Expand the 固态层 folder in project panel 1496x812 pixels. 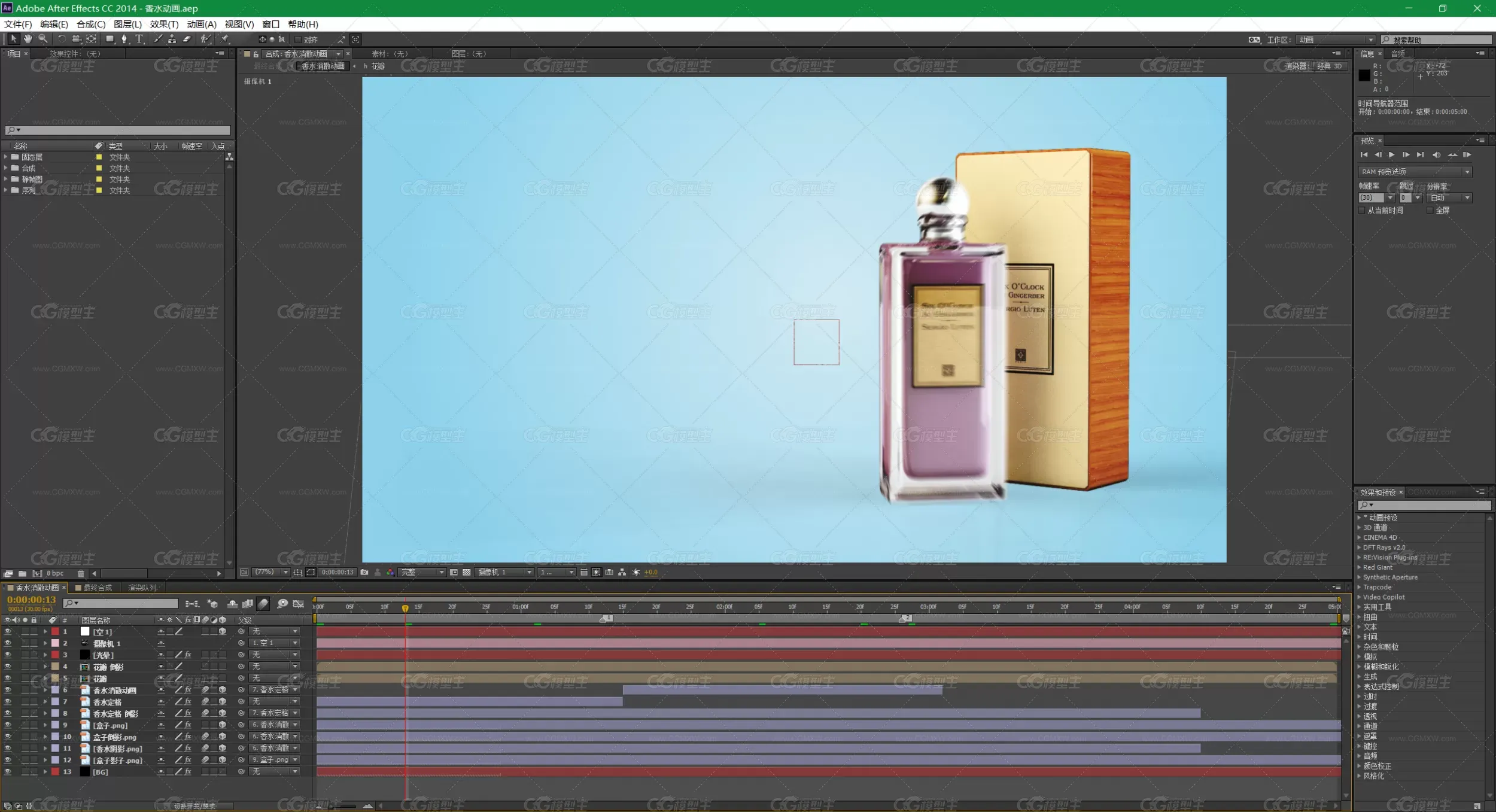[x=6, y=157]
